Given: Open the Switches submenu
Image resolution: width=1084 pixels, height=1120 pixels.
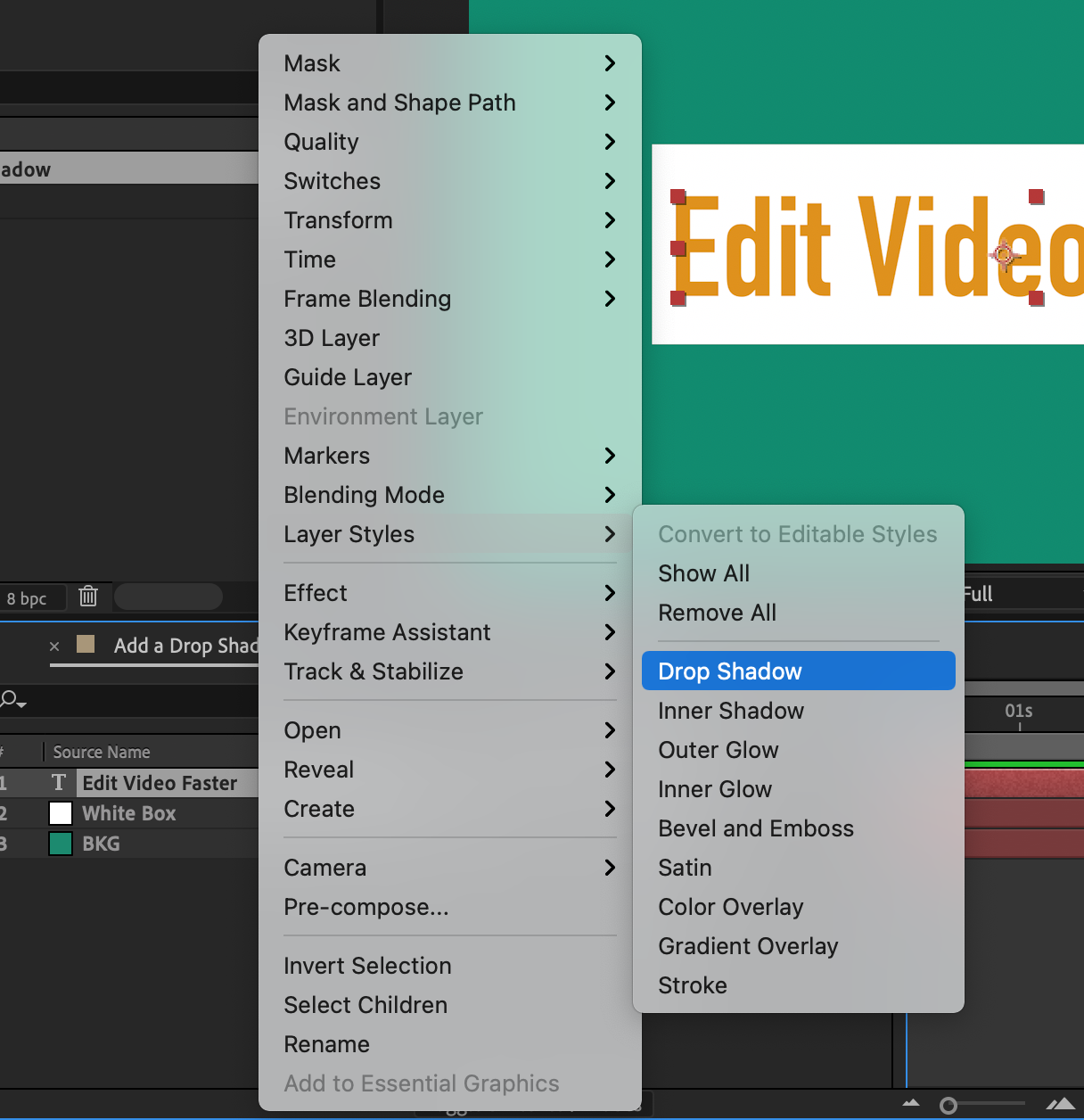Looking at the screenshot, I should tap(450, 181).
